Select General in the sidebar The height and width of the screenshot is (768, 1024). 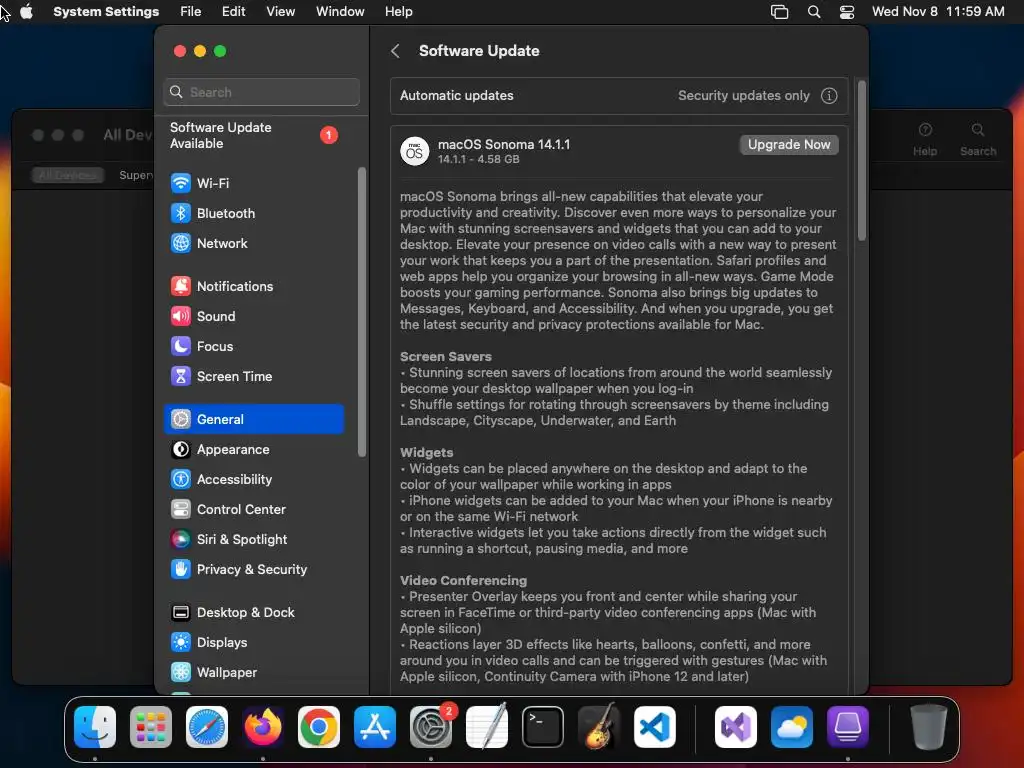(x=253, y=419)
